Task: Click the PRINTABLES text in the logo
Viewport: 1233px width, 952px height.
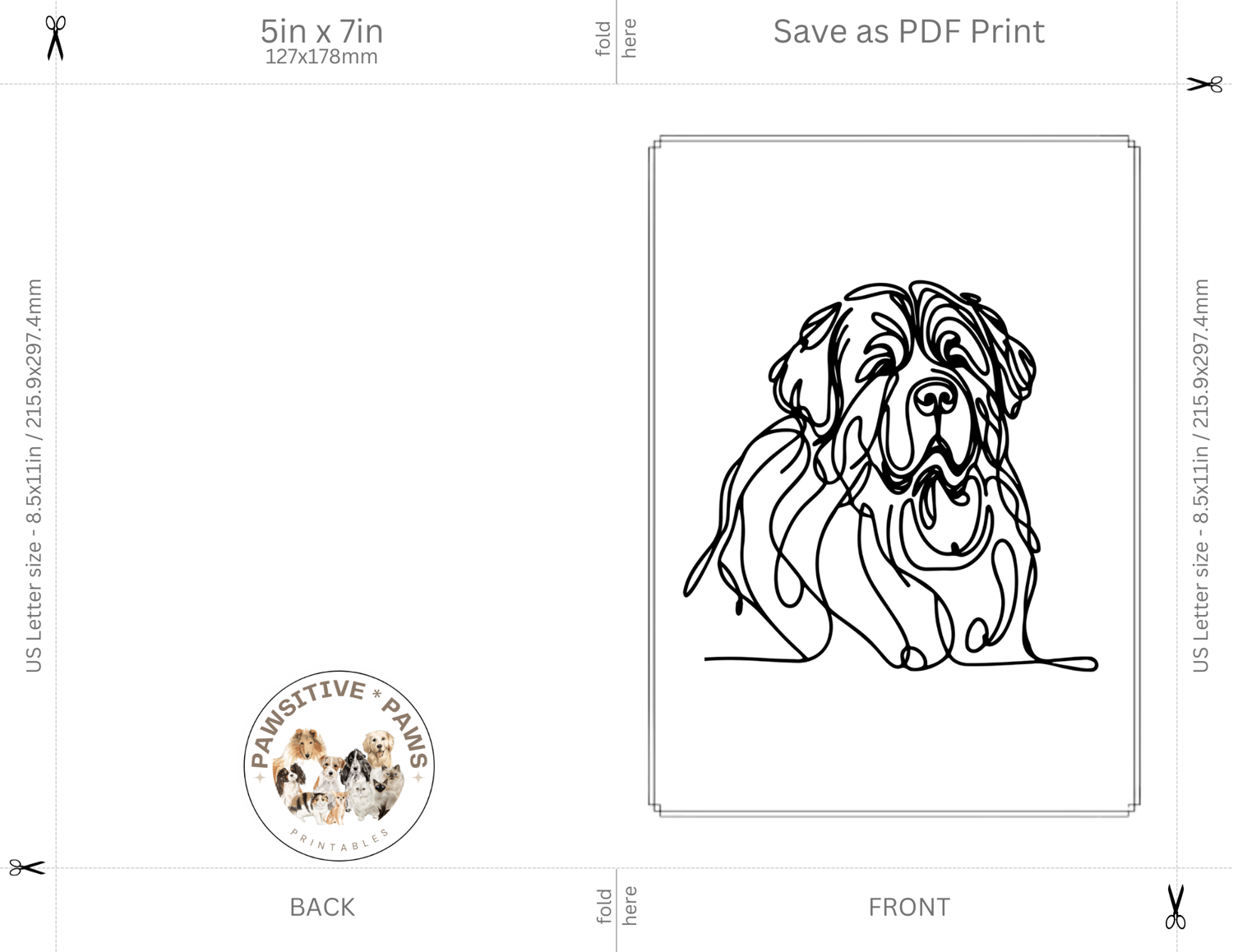Action: pos(339,841)
